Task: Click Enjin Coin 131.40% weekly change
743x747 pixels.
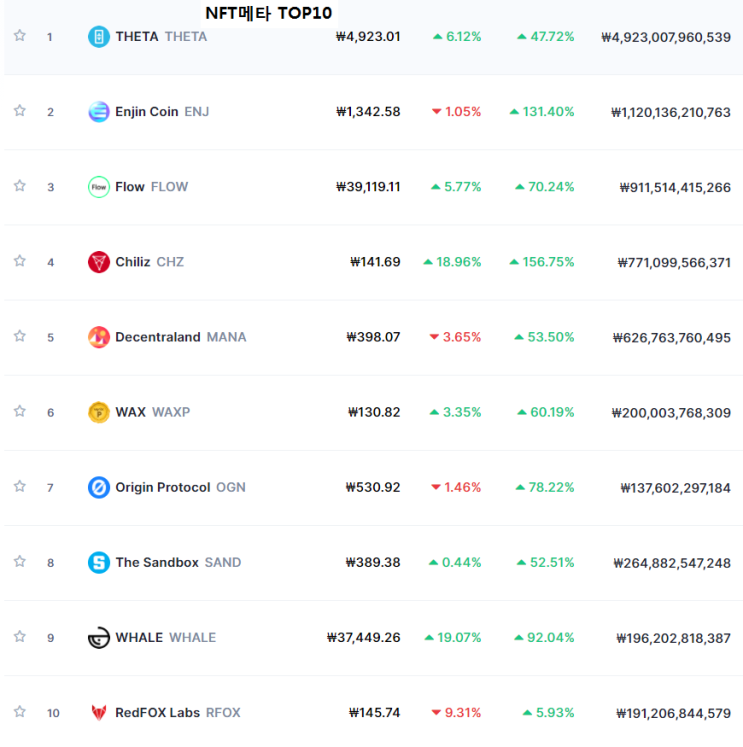Action: [542, 112]
